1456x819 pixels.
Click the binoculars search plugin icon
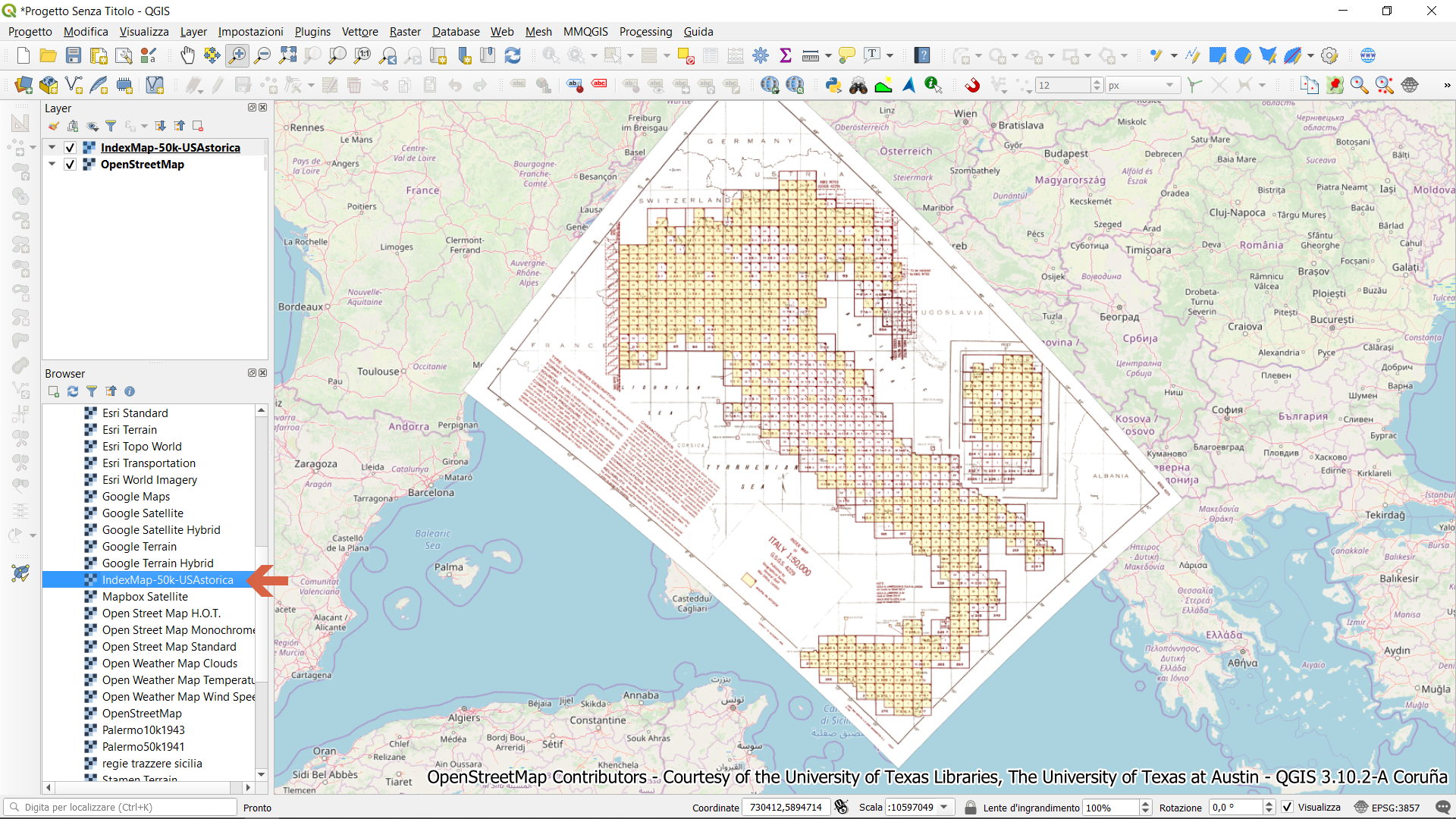858,85
